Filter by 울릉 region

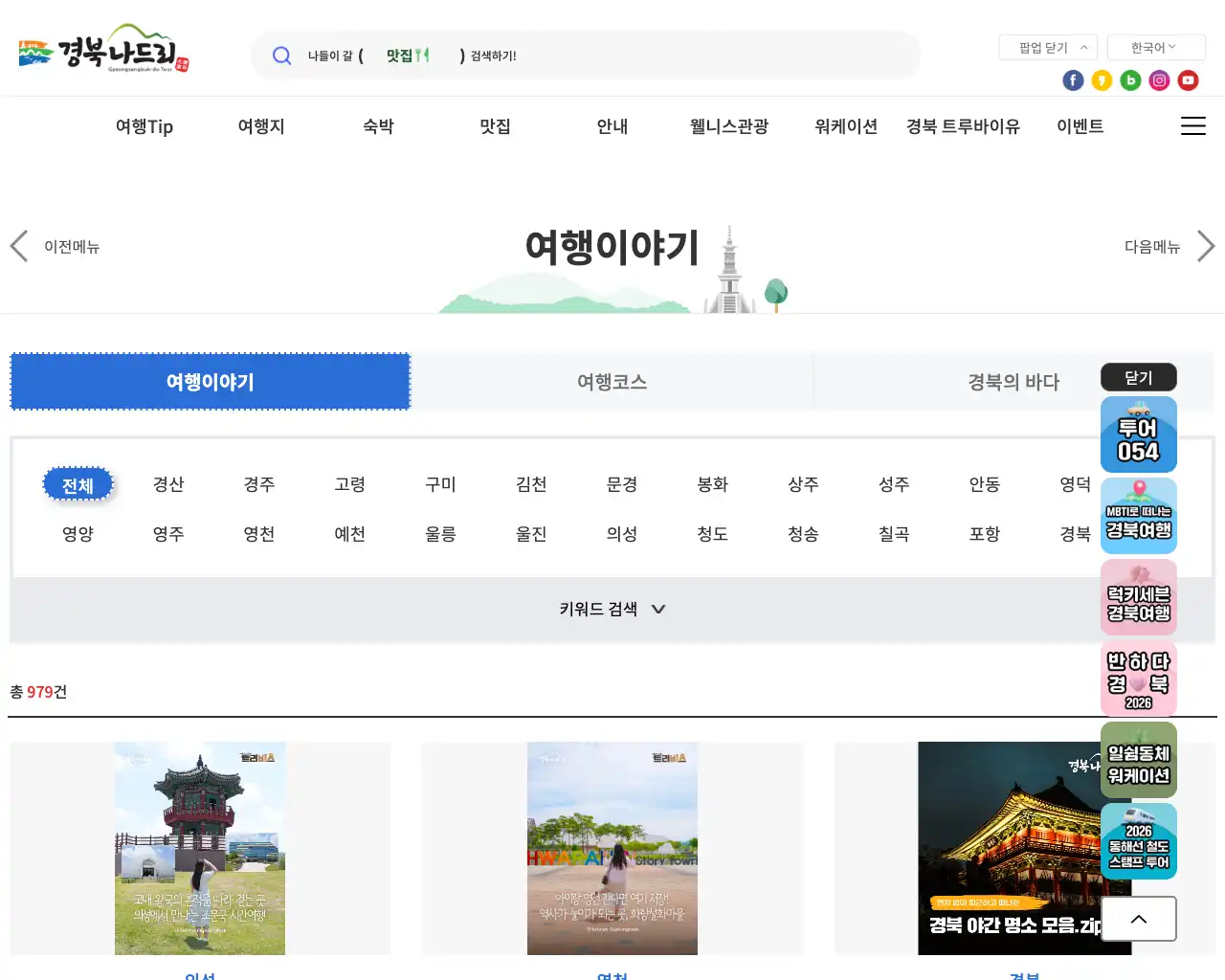440,534
